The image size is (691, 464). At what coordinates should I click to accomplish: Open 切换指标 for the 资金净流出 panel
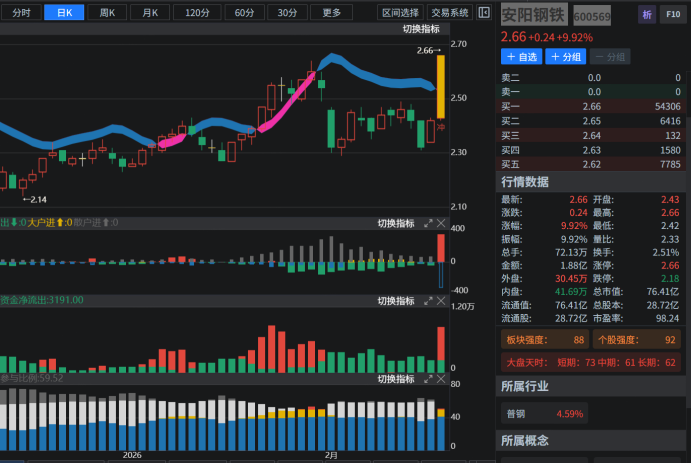(395, 300)
